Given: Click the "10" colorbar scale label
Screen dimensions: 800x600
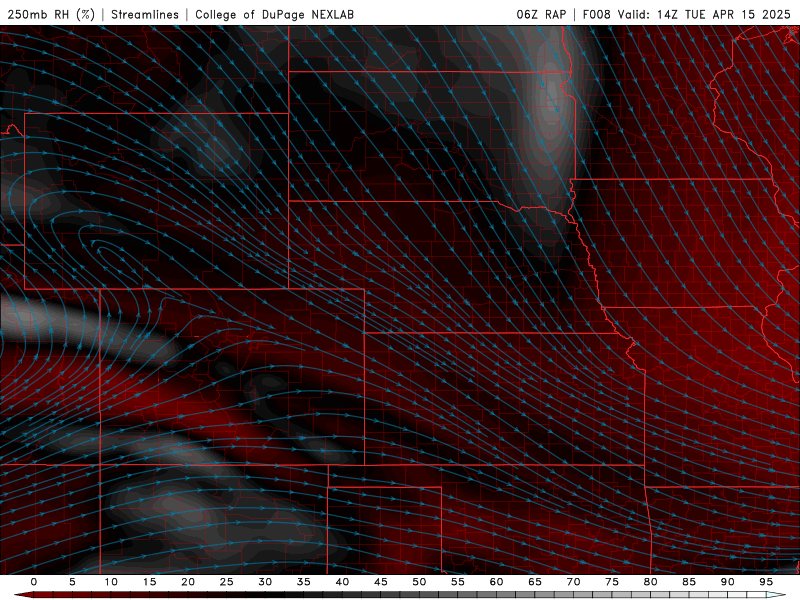Looking at the screenshot, I should pos(111,582).
